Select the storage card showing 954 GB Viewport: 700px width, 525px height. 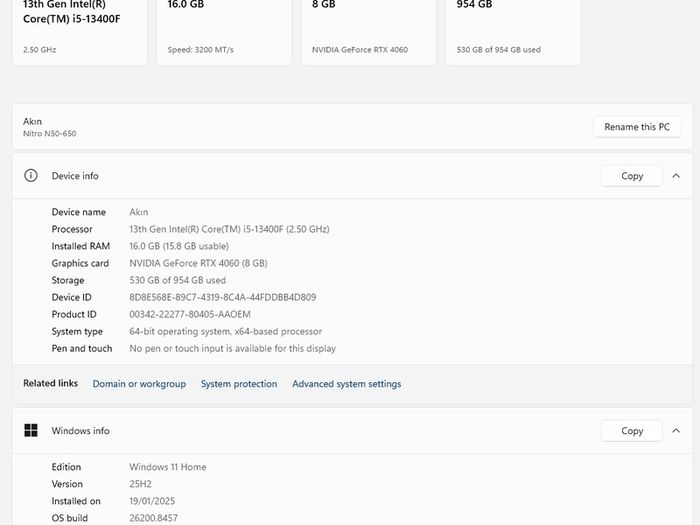point(513,31)
